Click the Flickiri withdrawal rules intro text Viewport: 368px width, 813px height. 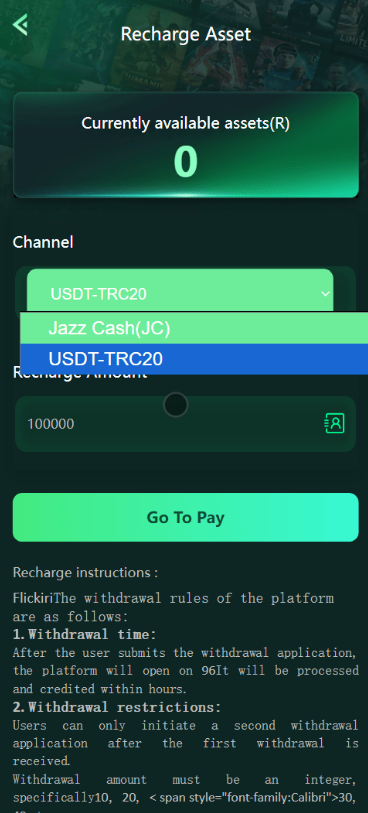coord(173,608)
